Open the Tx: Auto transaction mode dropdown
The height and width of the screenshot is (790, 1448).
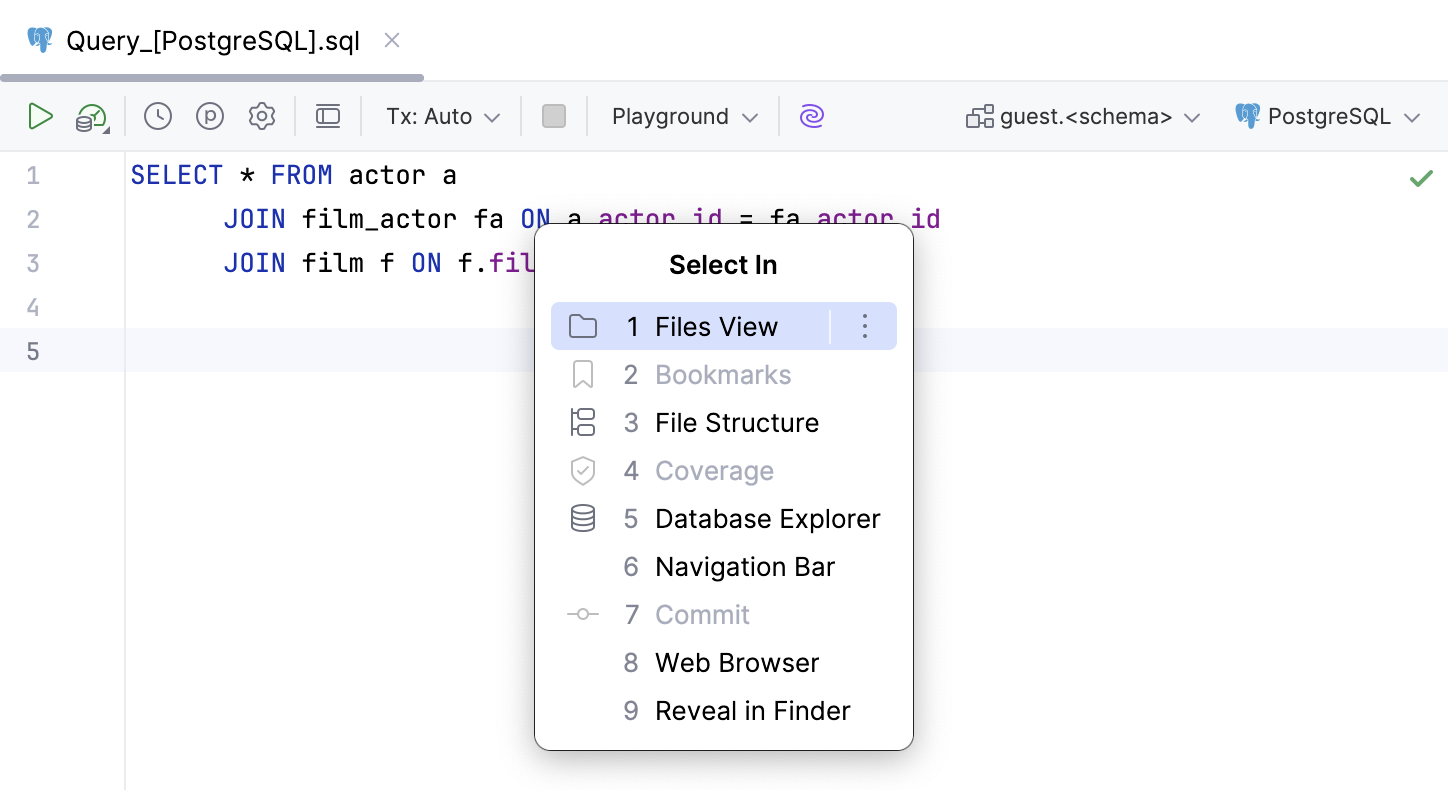tap(441, 116)
